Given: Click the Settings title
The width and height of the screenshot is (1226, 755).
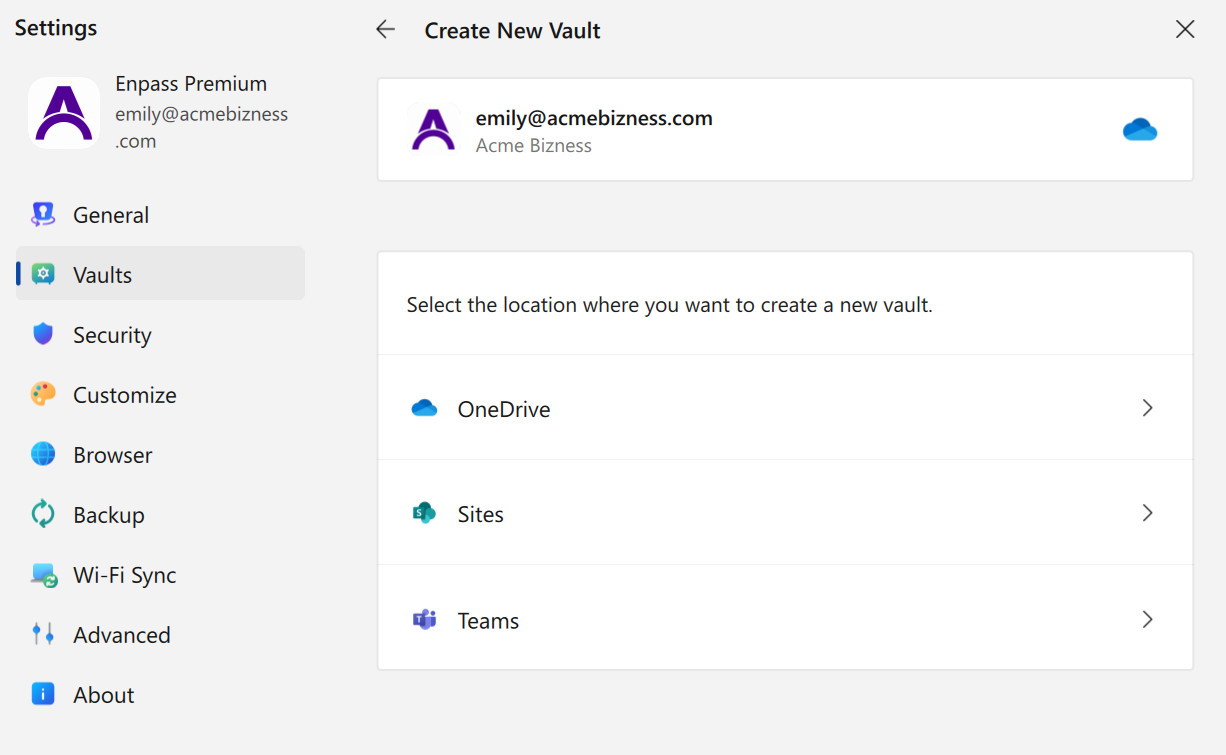Looking at the screenshot, I should coord(56,28).
